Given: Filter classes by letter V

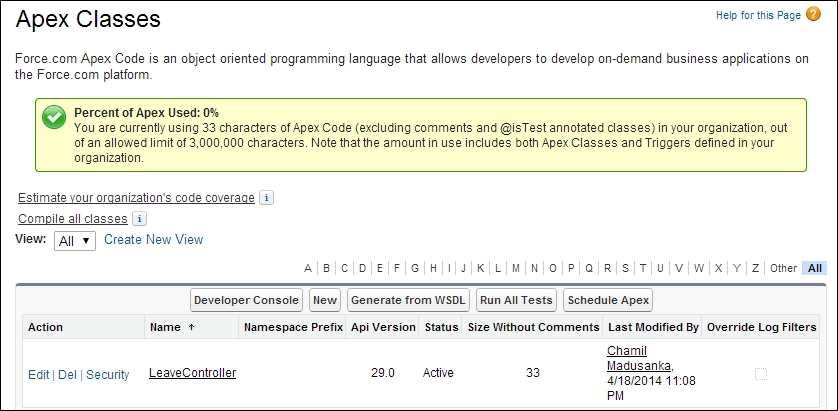Looking at the screenshot, I should (x=679, y=268).
